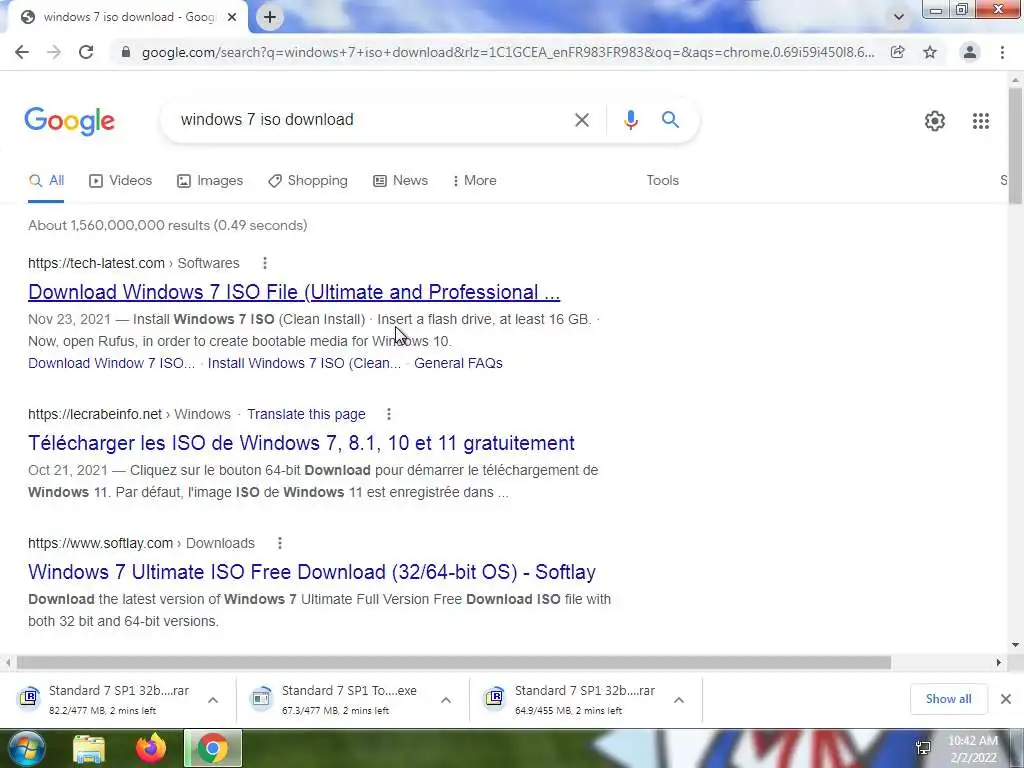Open the Windows Start menu

coord(25,748)
